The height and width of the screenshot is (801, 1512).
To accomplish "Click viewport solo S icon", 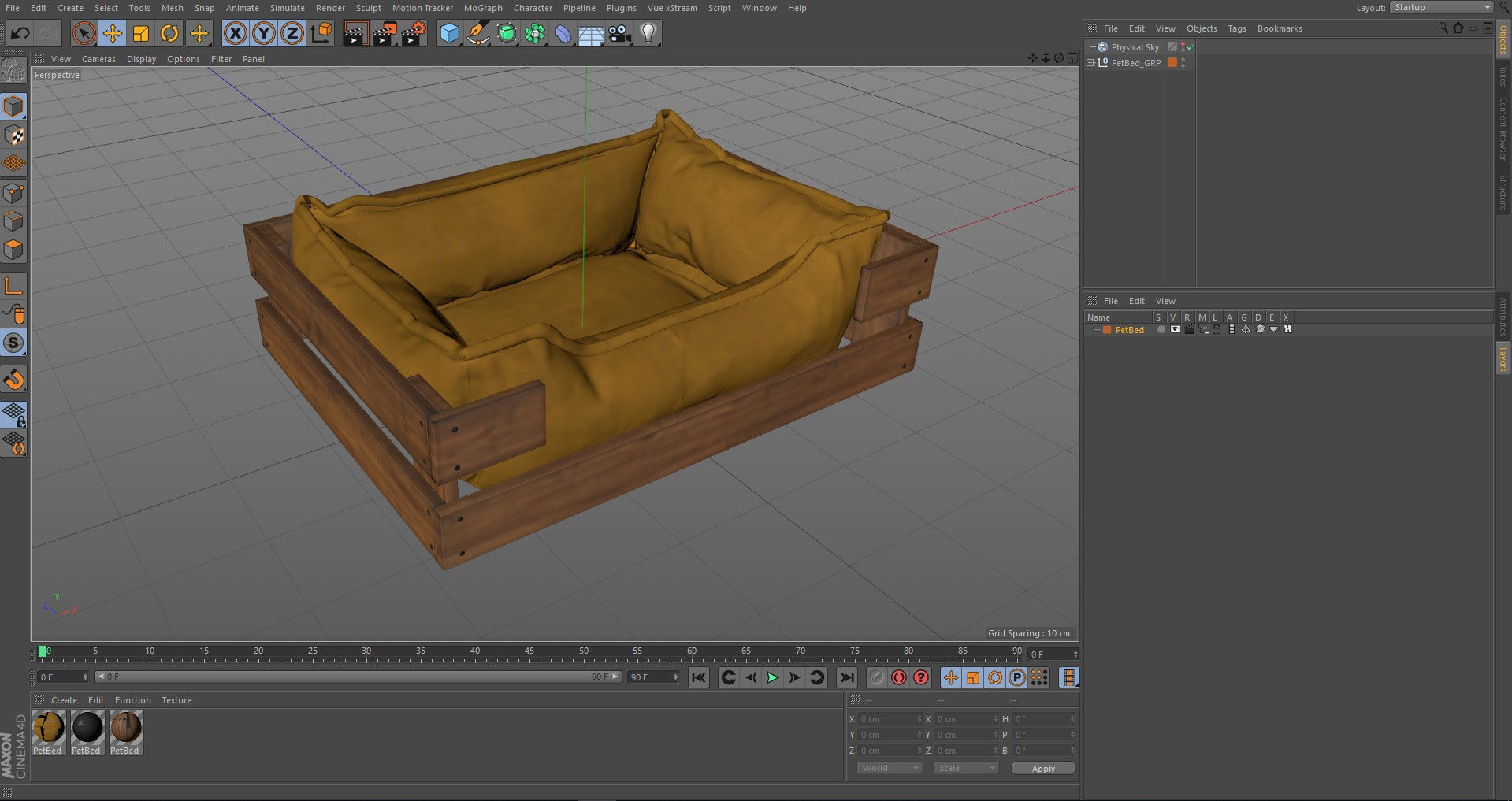I will point(14,343).
